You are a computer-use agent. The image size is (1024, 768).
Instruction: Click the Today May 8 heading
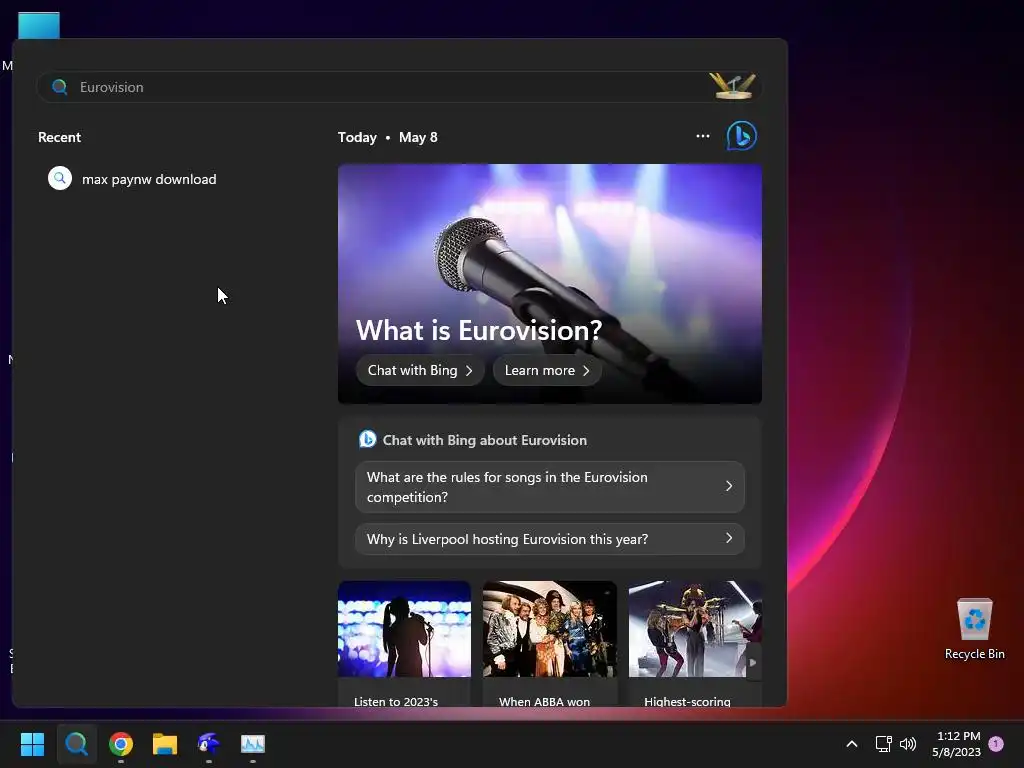click(x=387, y=137)
